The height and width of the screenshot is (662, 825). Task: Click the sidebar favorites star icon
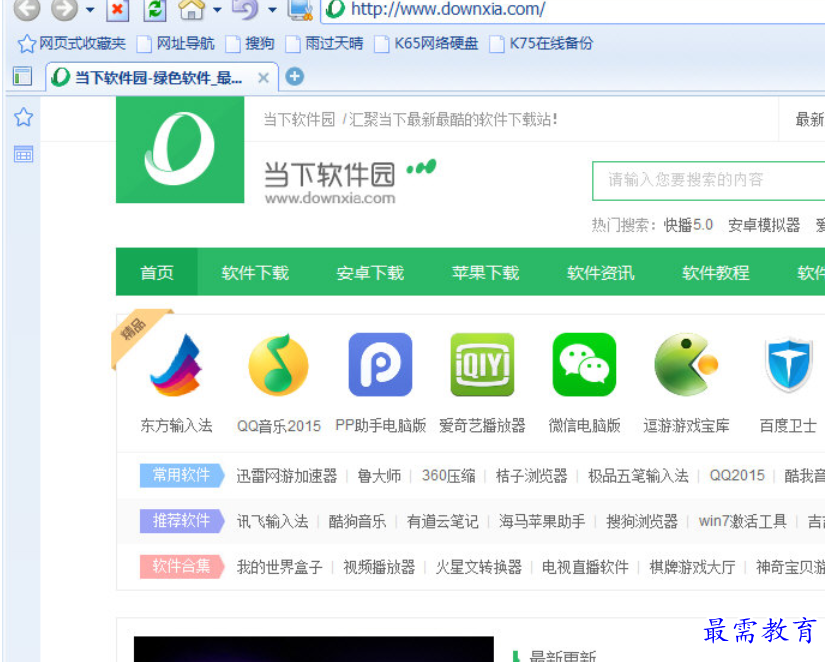point(24,117)
